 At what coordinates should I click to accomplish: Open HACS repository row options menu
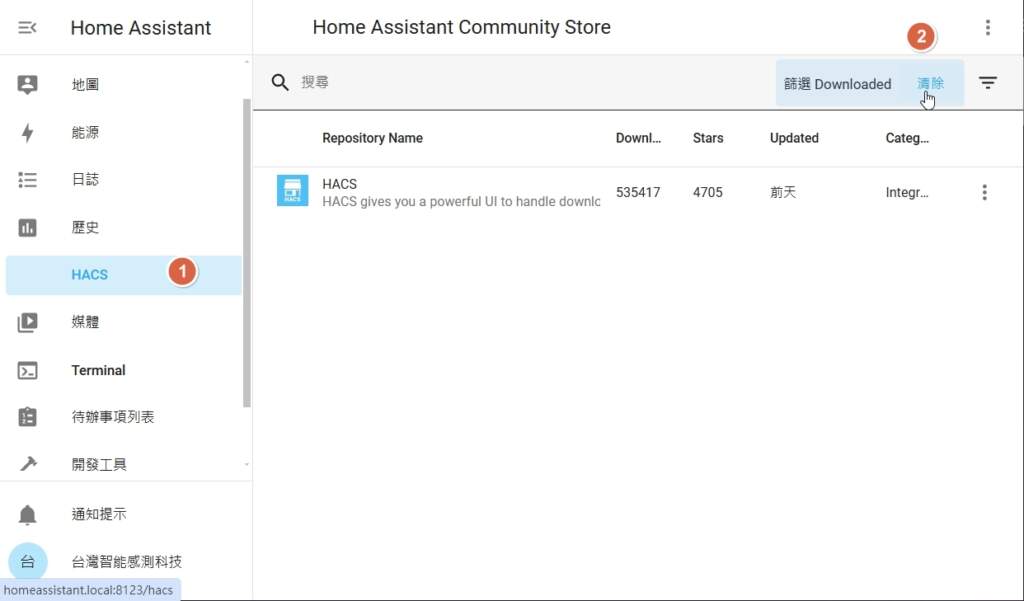pos(984,193)
